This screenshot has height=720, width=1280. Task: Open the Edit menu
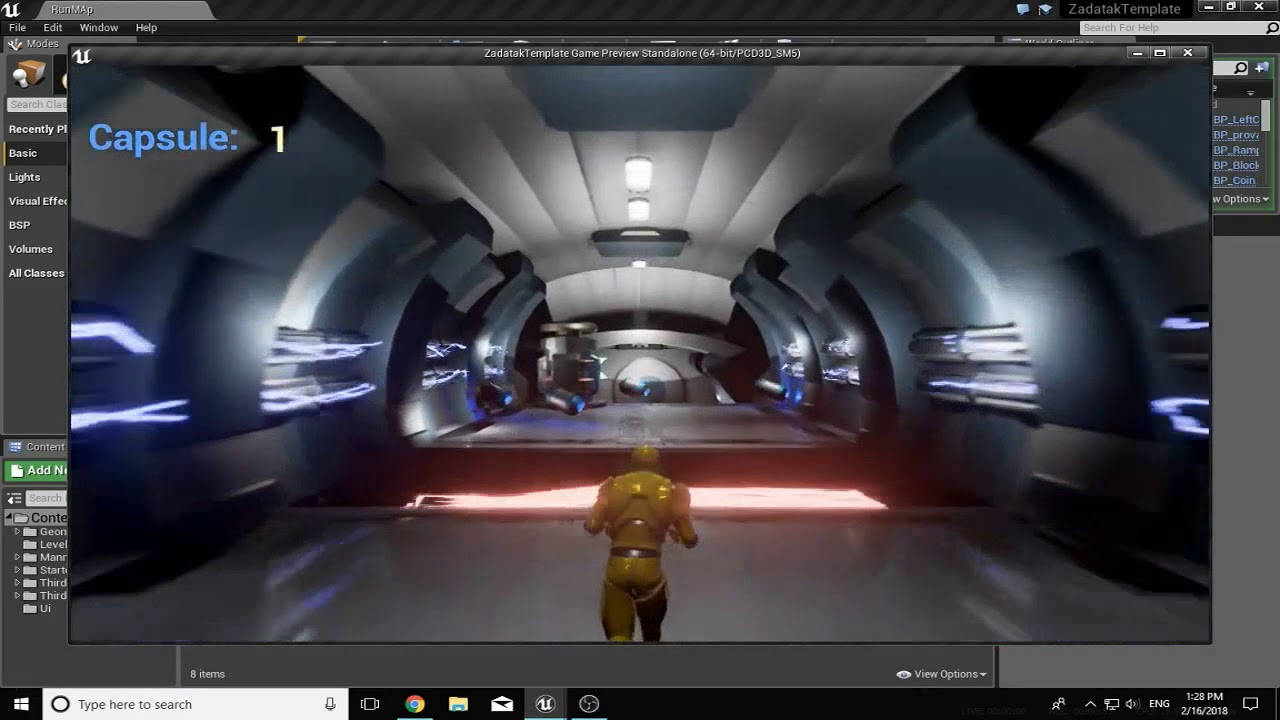pos(53,28)
